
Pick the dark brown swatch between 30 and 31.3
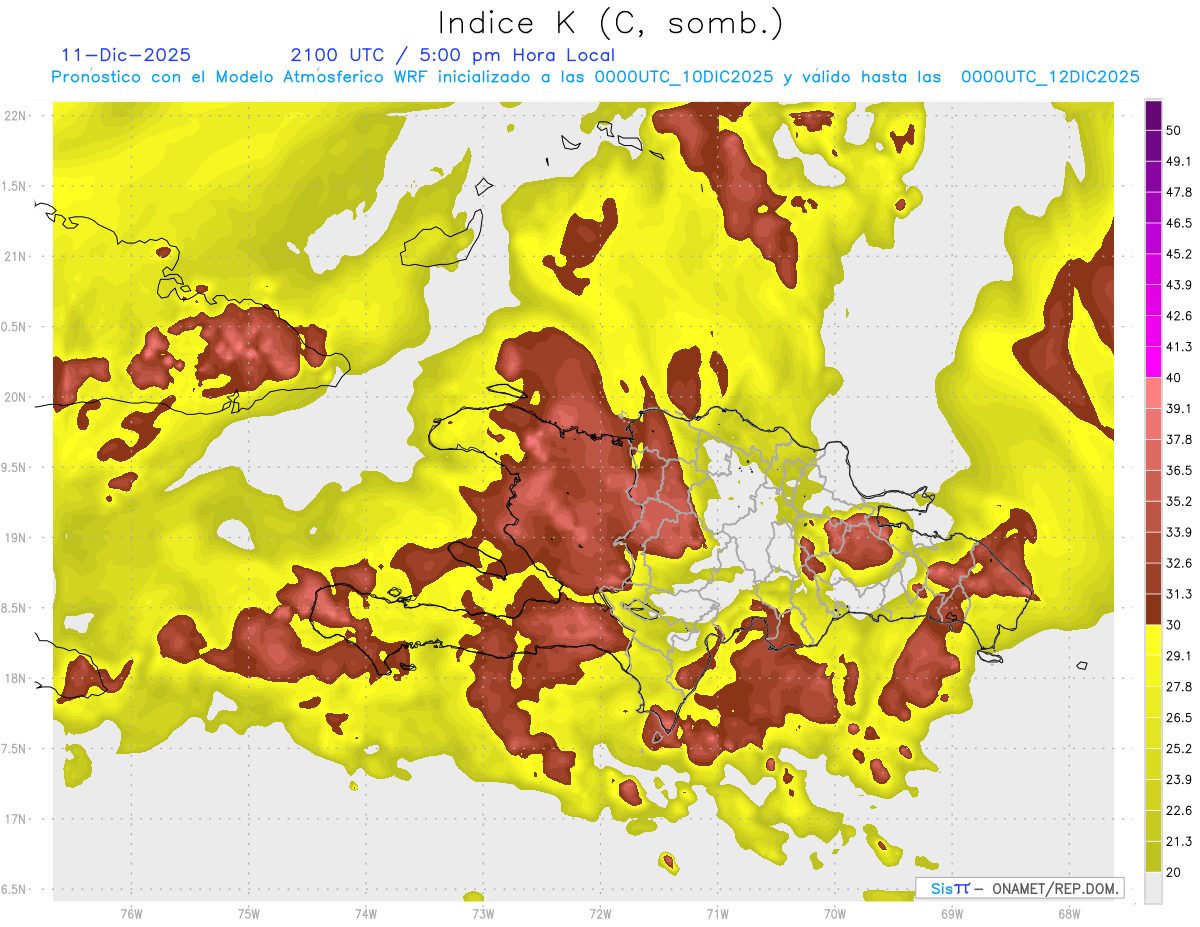click(x=1153, y=610)
